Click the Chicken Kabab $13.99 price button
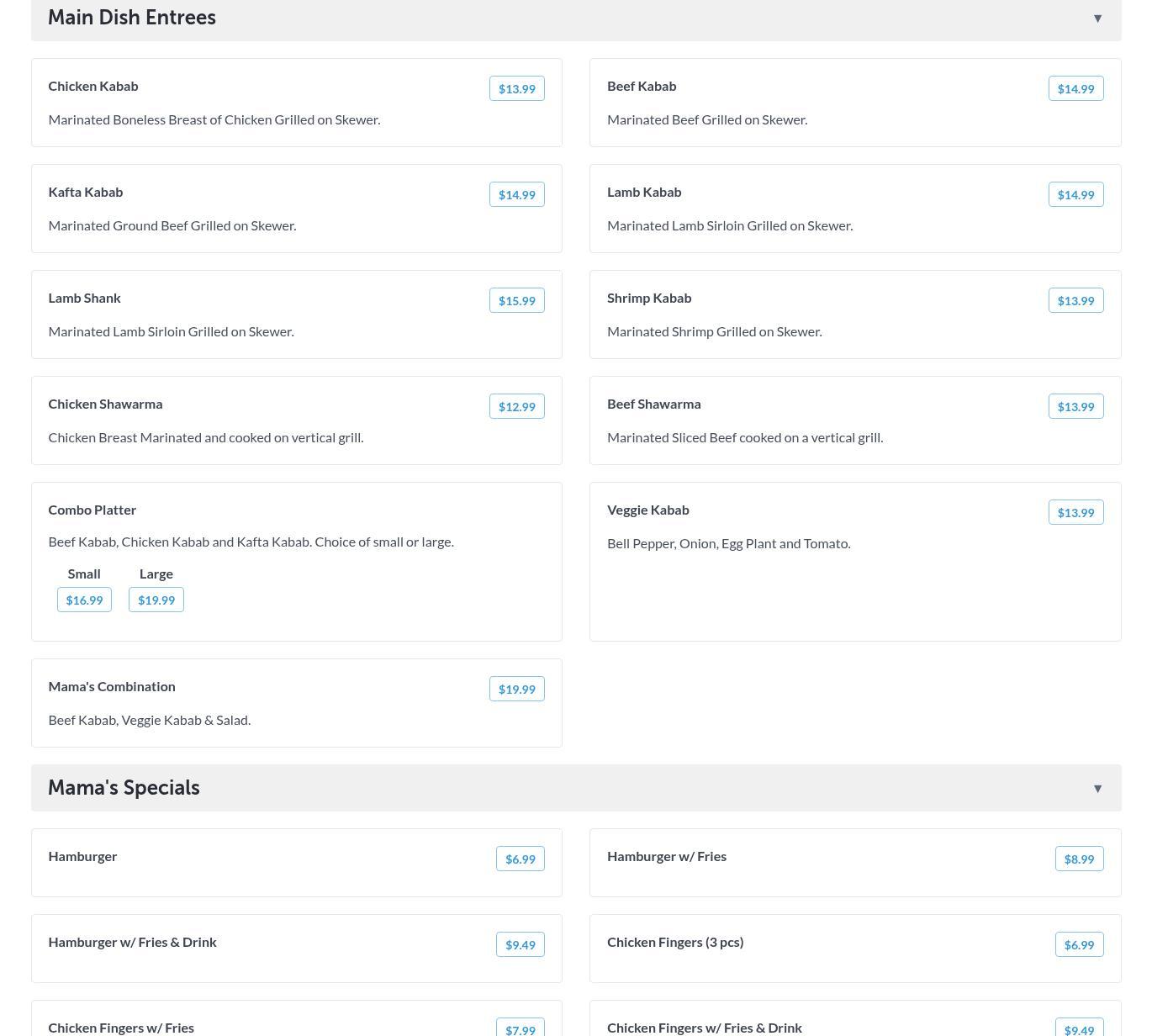1152x1036 pixels. 516,89
